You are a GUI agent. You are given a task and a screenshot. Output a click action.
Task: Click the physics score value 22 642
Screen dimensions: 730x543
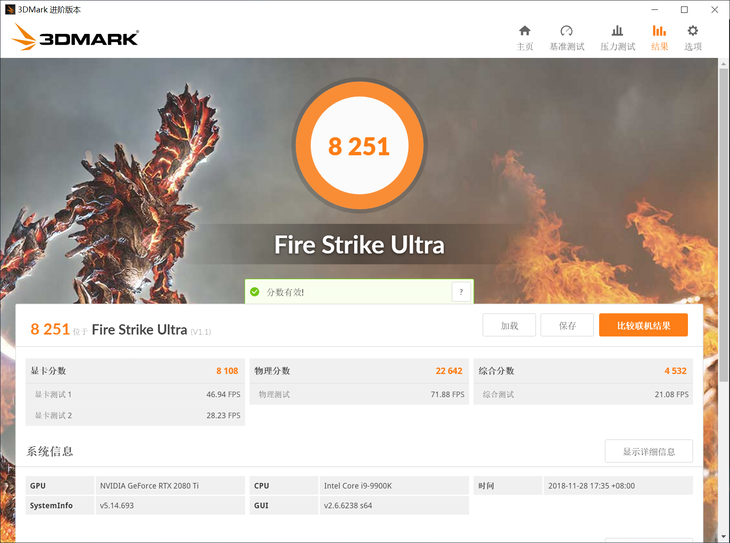click(x=449, y=371)
